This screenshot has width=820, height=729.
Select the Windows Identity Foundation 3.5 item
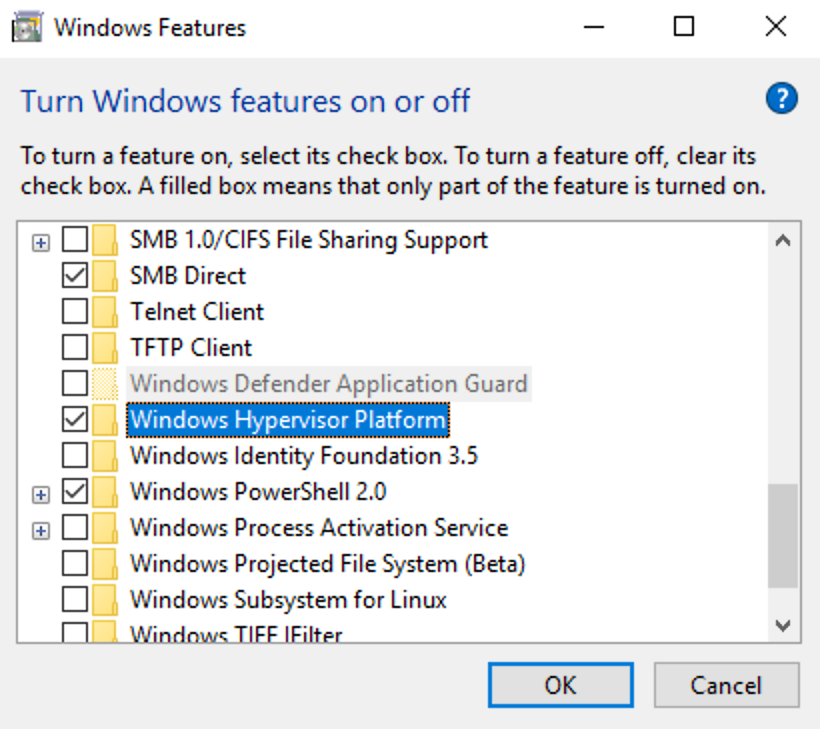(x=304, y=455)
